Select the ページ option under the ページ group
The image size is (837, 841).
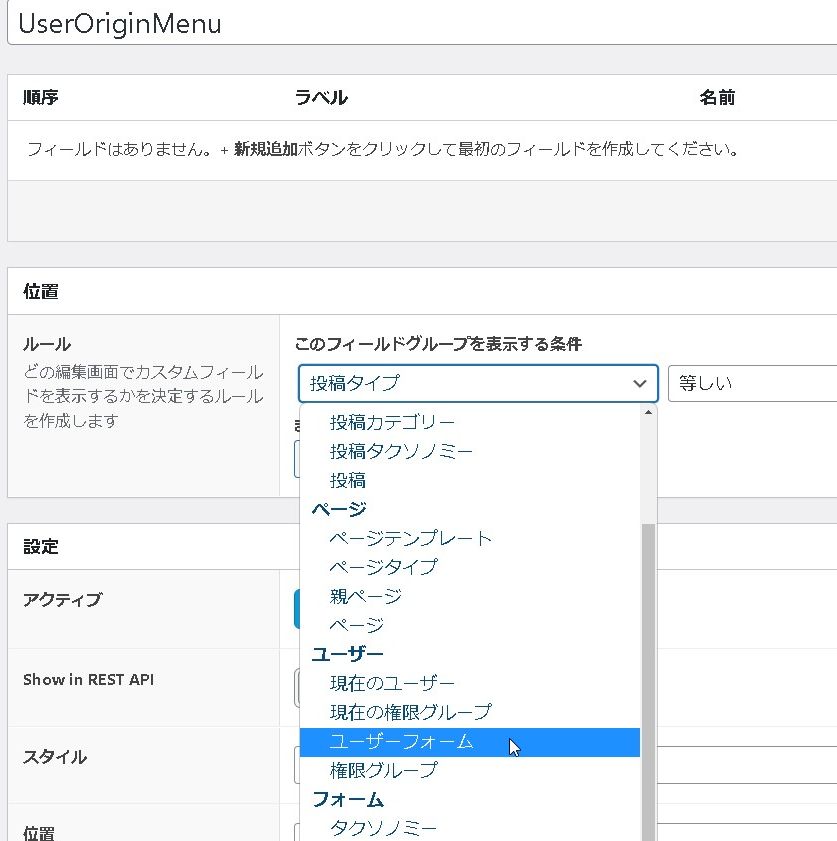pos(357,625)
